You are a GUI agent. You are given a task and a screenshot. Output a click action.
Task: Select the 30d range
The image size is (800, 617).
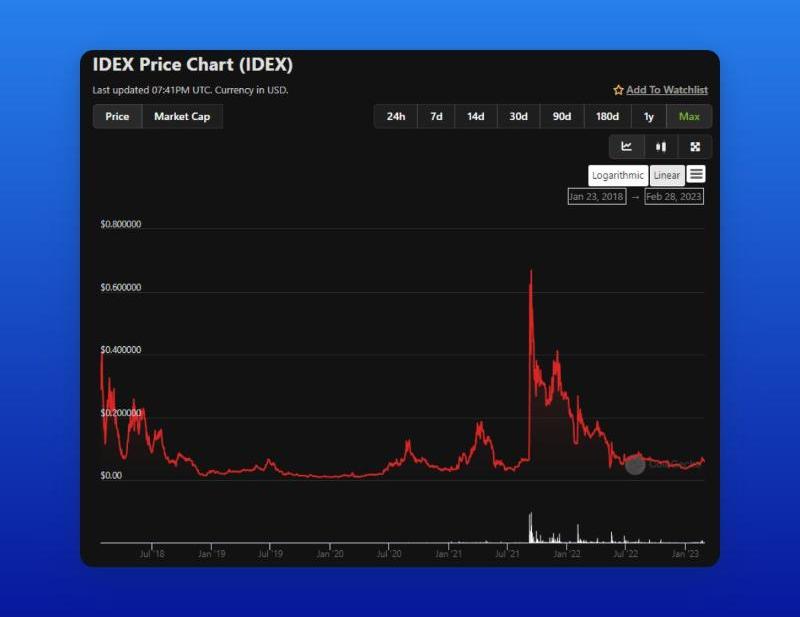point(518,117)
